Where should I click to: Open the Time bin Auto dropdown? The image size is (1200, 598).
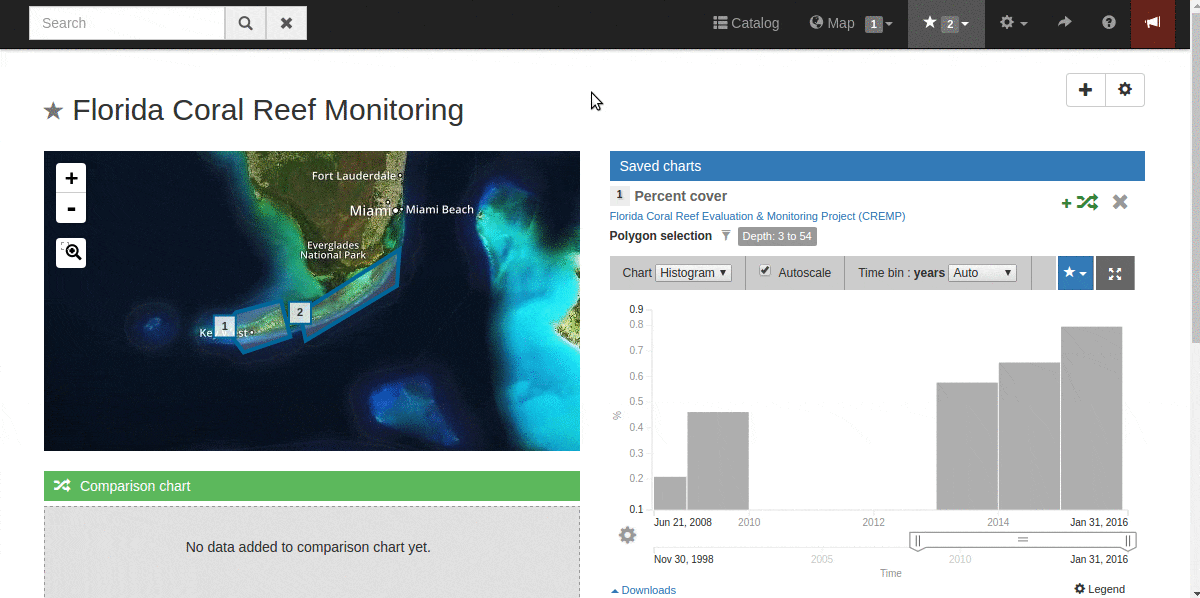pyautogui.click(x=982, y=272)
